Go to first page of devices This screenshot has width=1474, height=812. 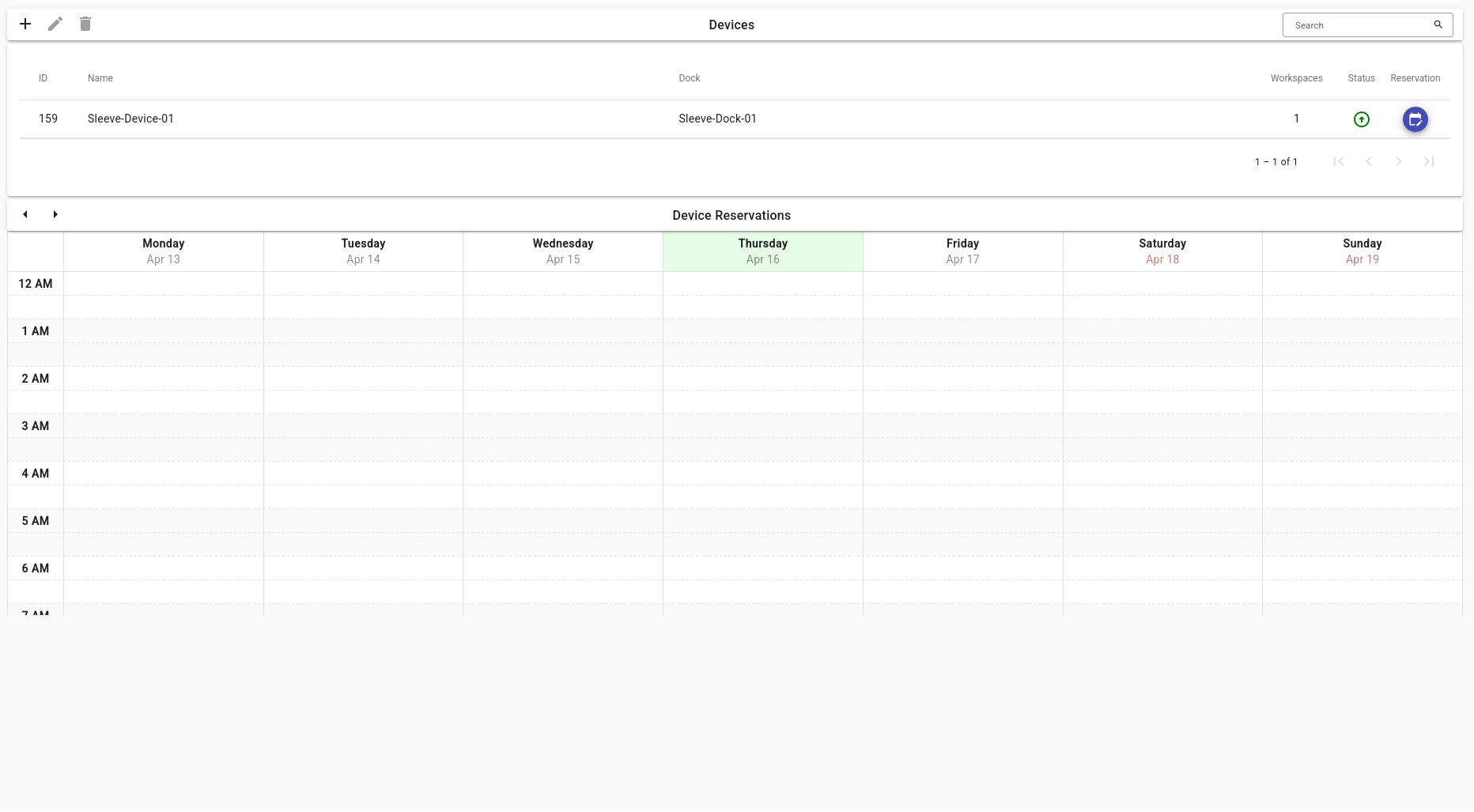(x=1338, y=161)
